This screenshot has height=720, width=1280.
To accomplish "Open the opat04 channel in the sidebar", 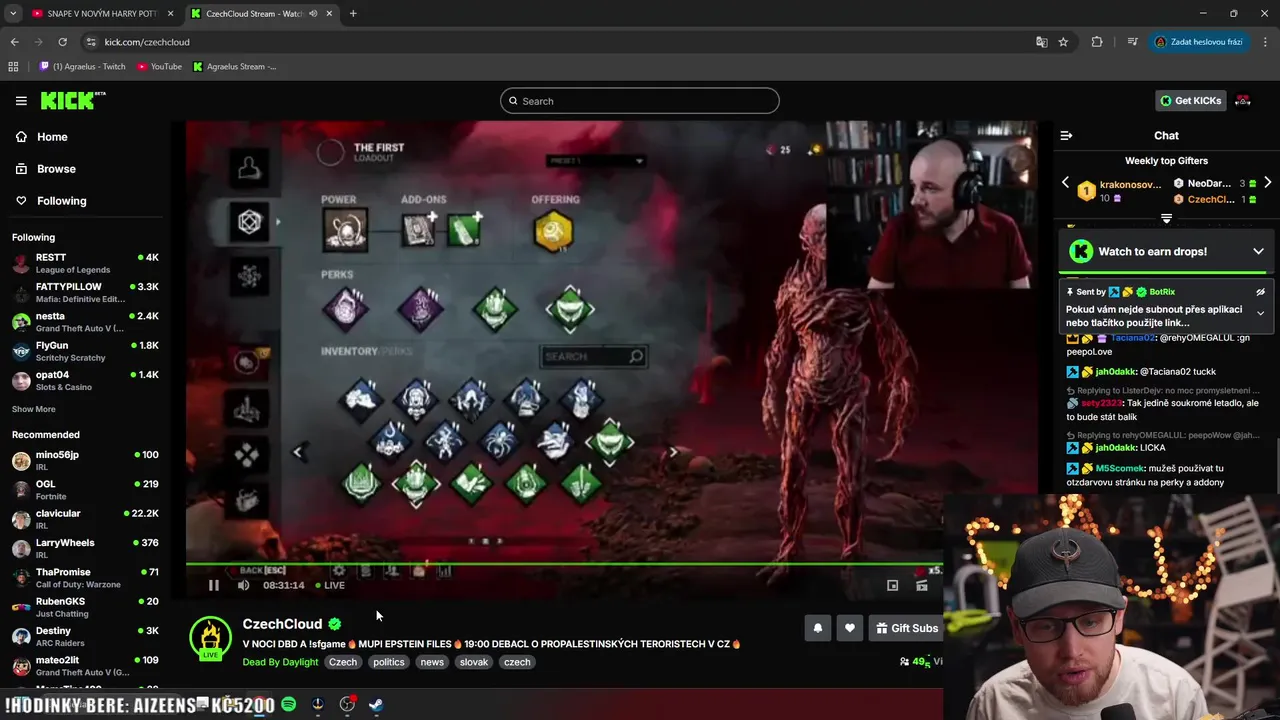I will [x=86, y=380].
